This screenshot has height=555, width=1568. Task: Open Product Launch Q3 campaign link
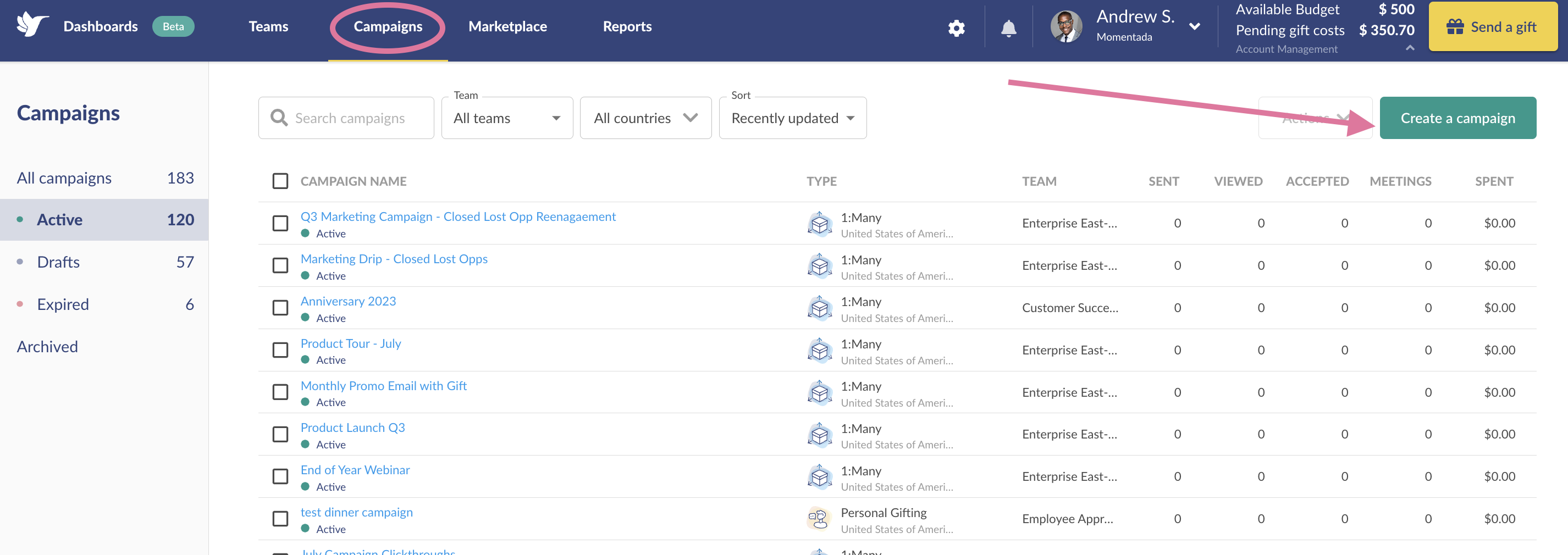[x=352, y=427]
